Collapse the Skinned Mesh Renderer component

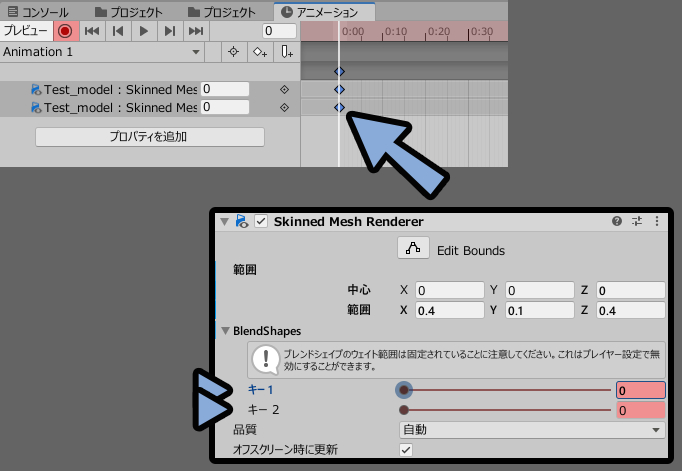click(x=224, y=222)
